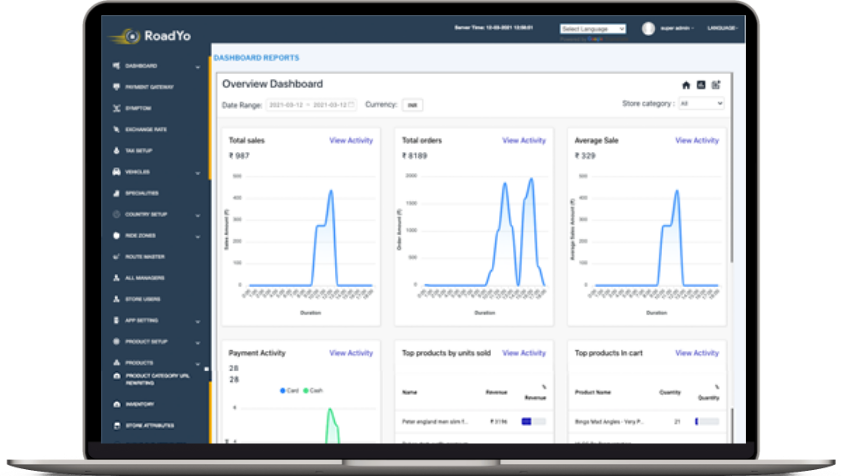Click the home icon in Overview Dashboard
Screen dimensions: 841x476
(686, 85)
